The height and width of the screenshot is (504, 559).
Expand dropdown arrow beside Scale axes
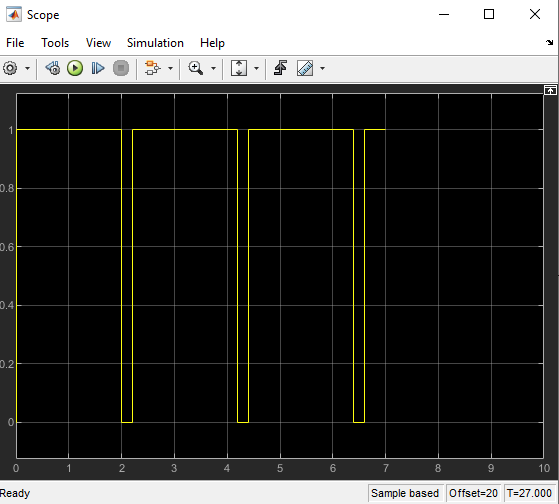pos(256,68)
